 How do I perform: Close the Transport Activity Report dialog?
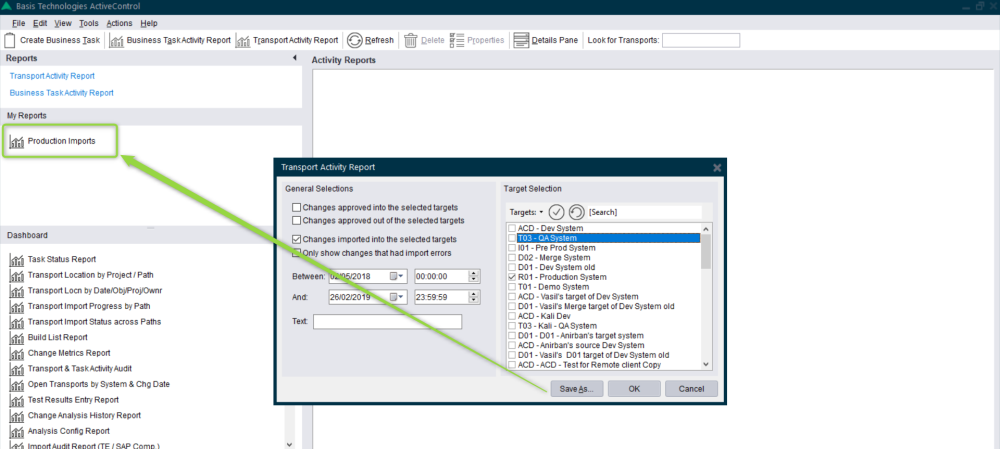(x=717, y=167)
